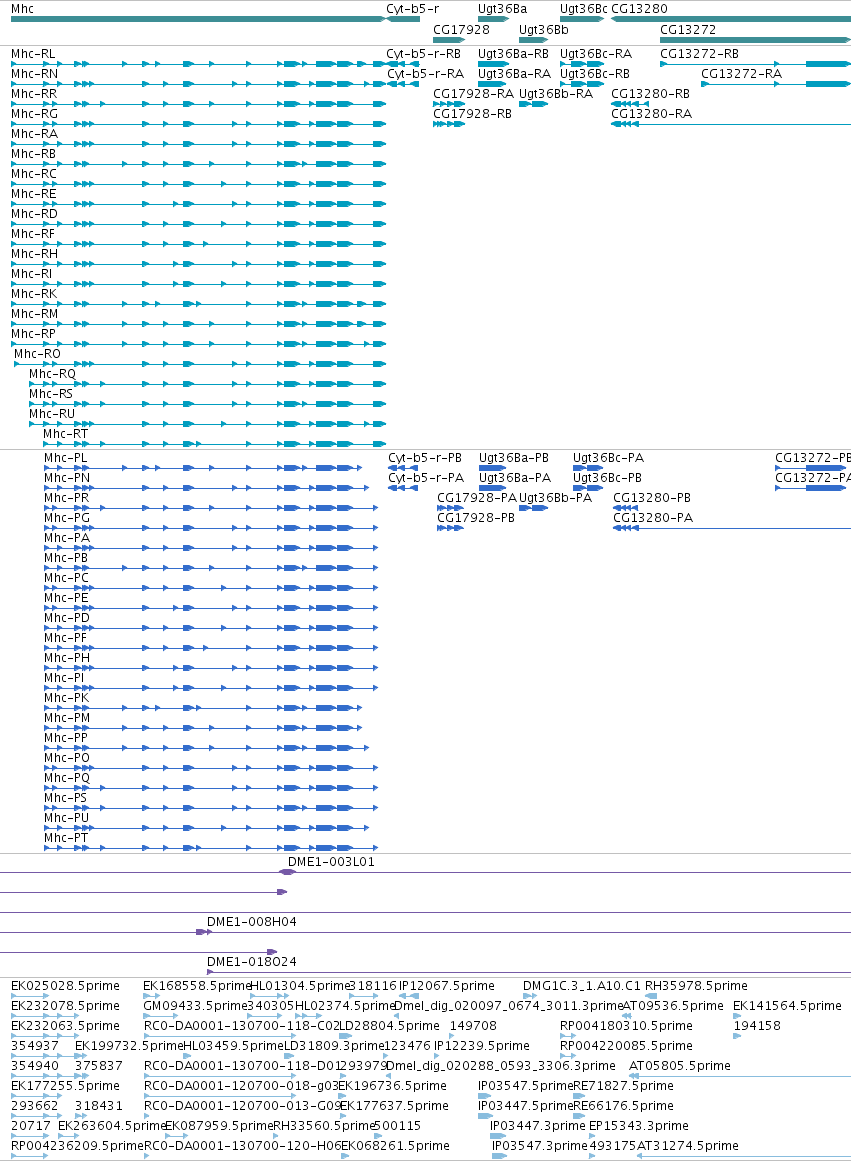
Task: Click transcript label Mhc-RH
Action: pyautogui.click(x=34, y=254)
